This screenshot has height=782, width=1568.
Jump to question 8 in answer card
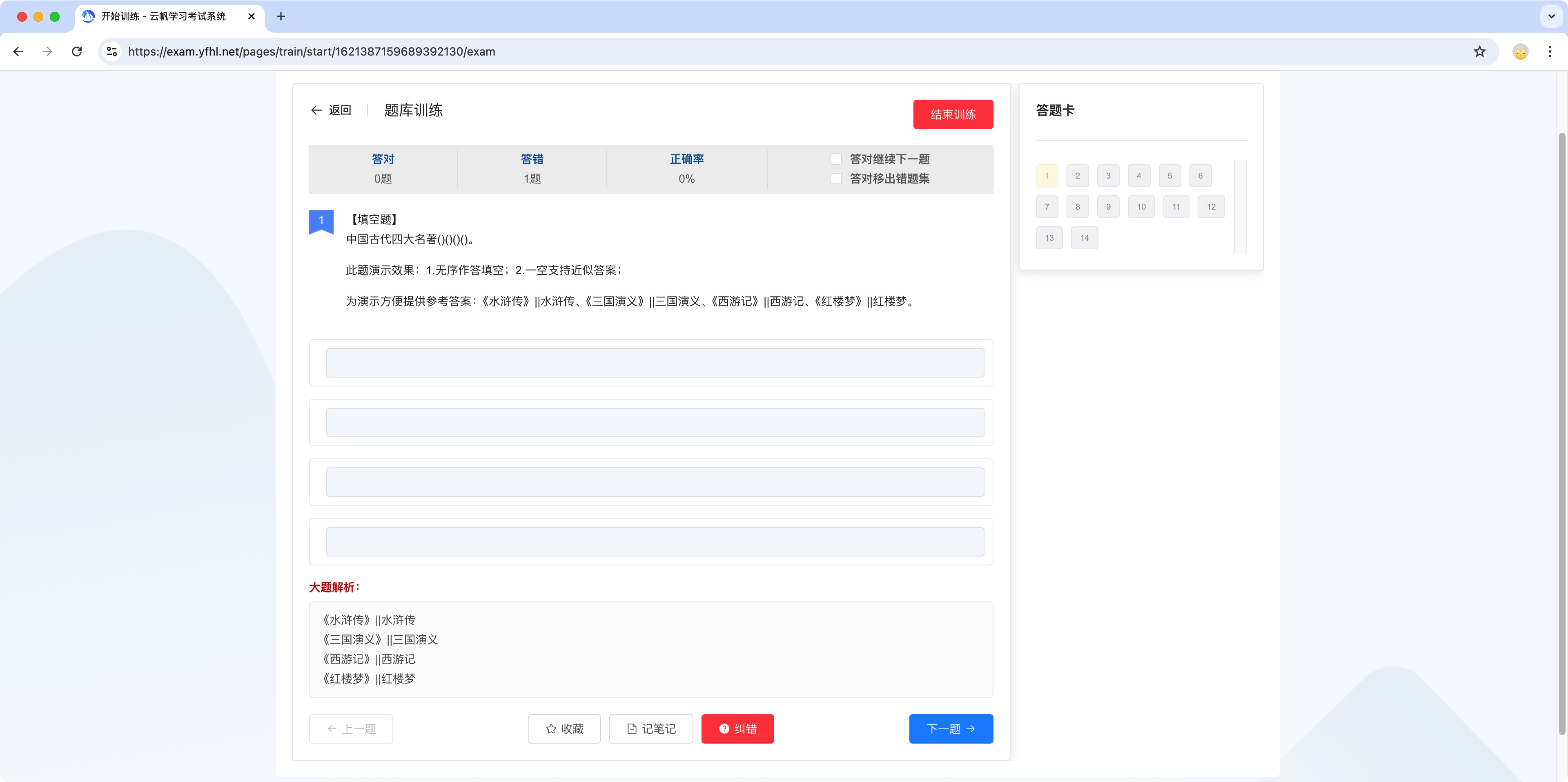1078,207
